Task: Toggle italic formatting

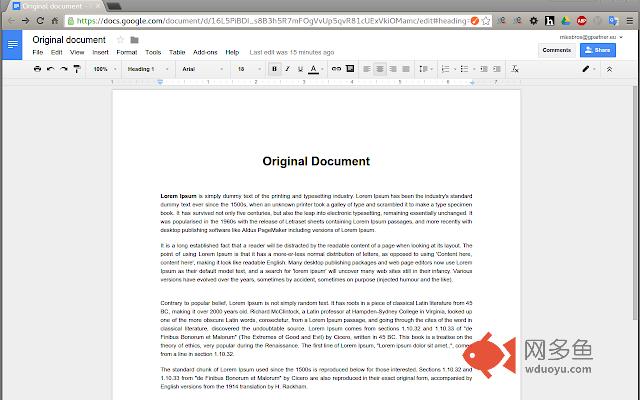Action: [287, 69]
